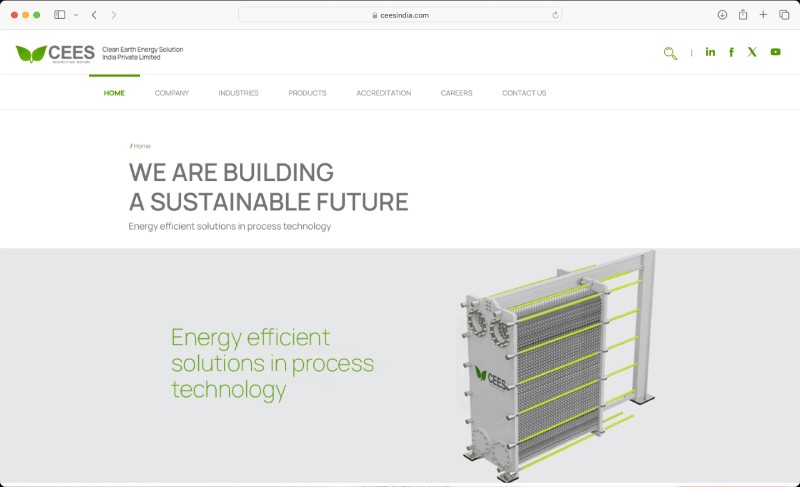Open the CEES Facebook page icon
This screenshot has width=800, height=487.
(731, 52)
